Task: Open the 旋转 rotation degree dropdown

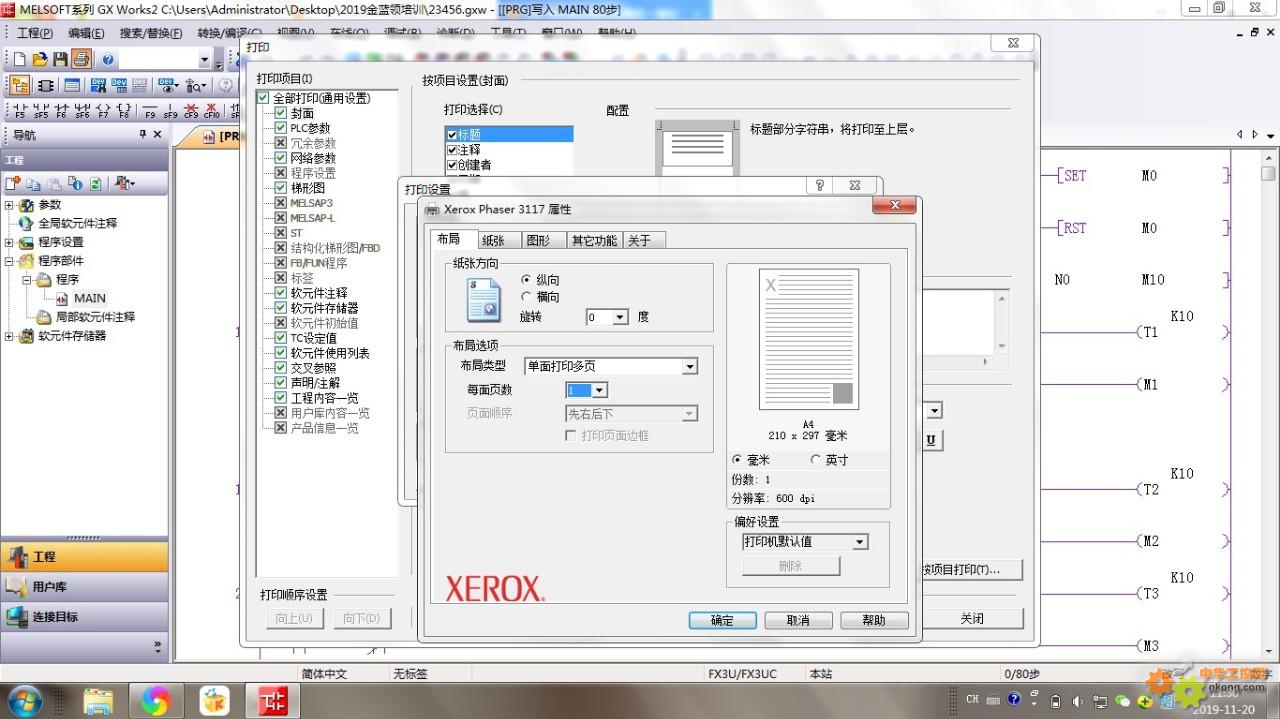Action: pyautogui.click(x=620, y=317)
